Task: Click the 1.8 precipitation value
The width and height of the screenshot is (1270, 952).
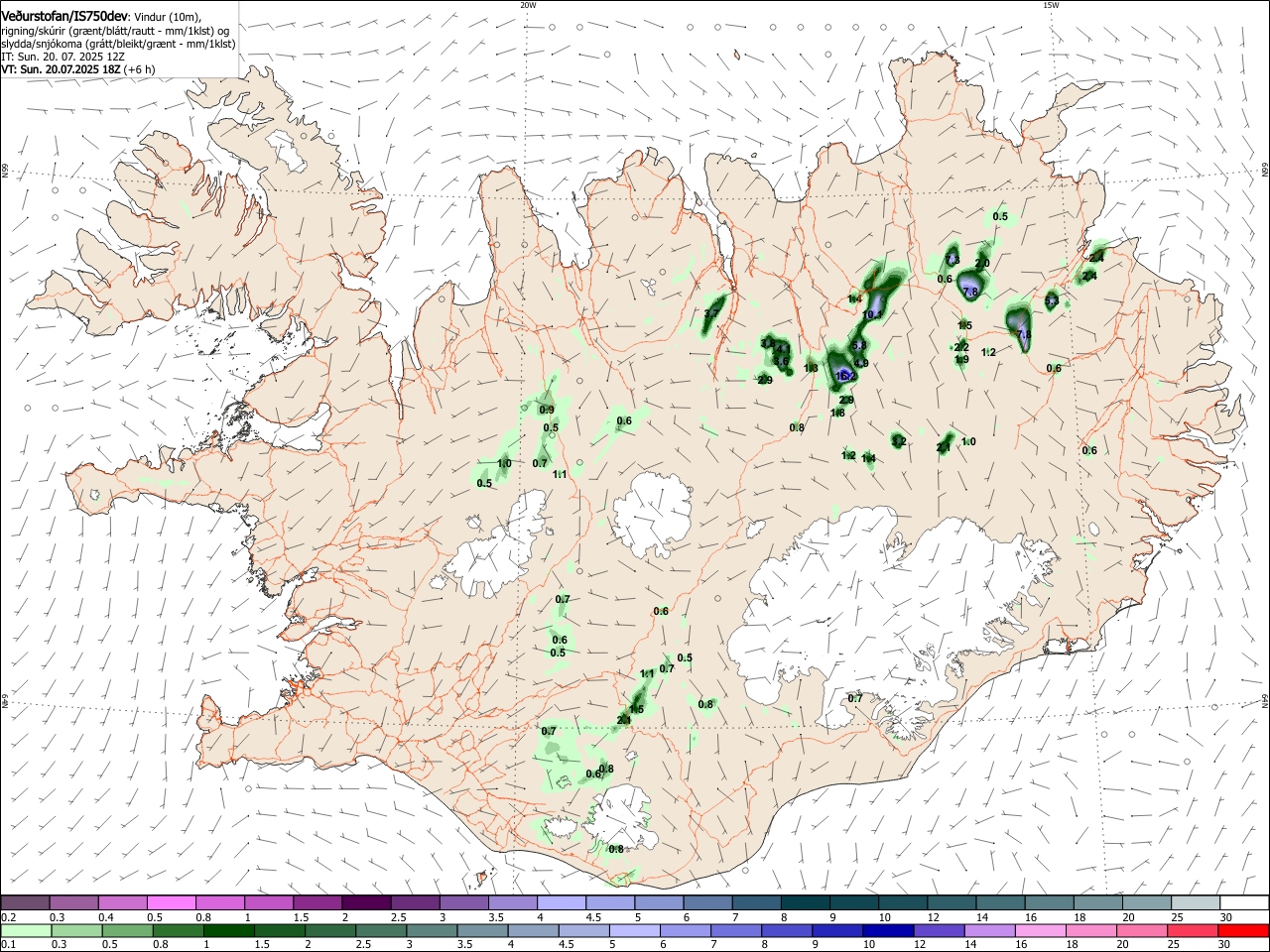Action: coord(837,414)
